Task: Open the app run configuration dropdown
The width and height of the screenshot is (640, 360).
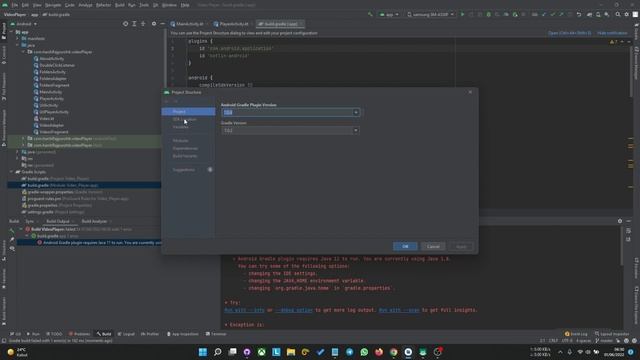Action: tap(389, 14)
